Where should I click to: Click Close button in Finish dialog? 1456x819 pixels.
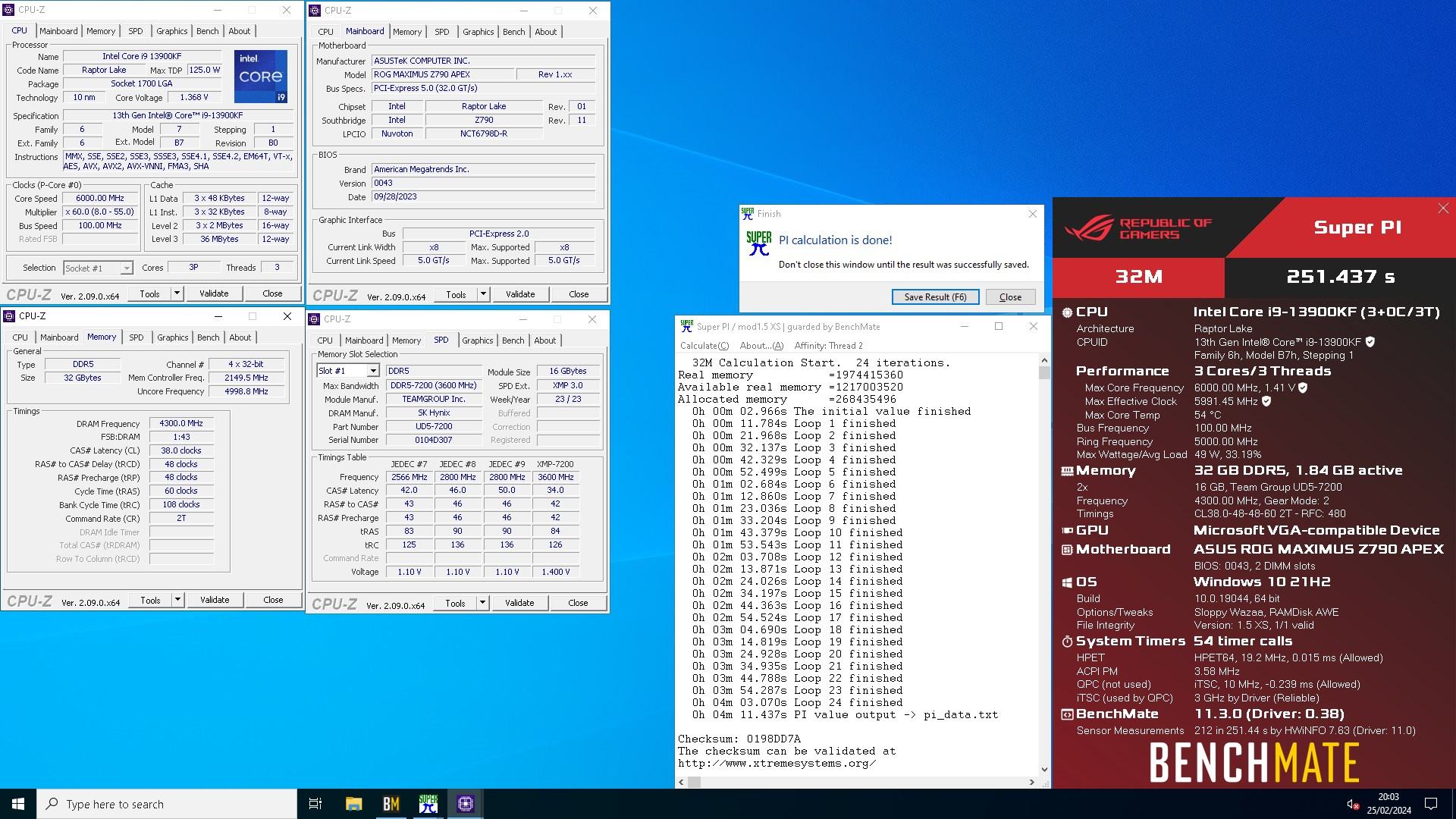point(1010,297)
